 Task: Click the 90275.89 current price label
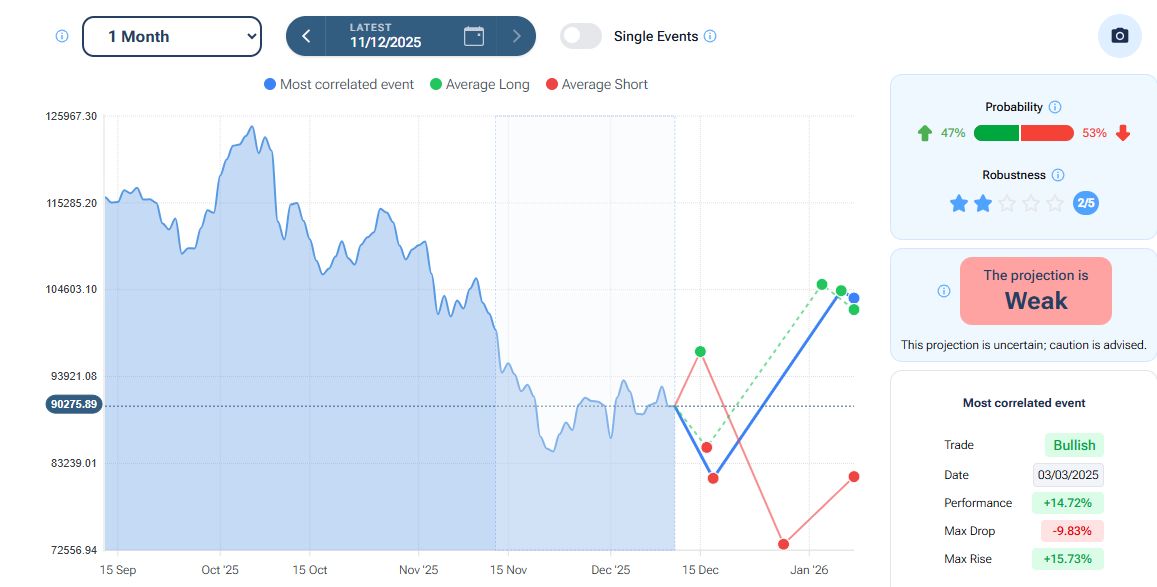coord(73,405)
